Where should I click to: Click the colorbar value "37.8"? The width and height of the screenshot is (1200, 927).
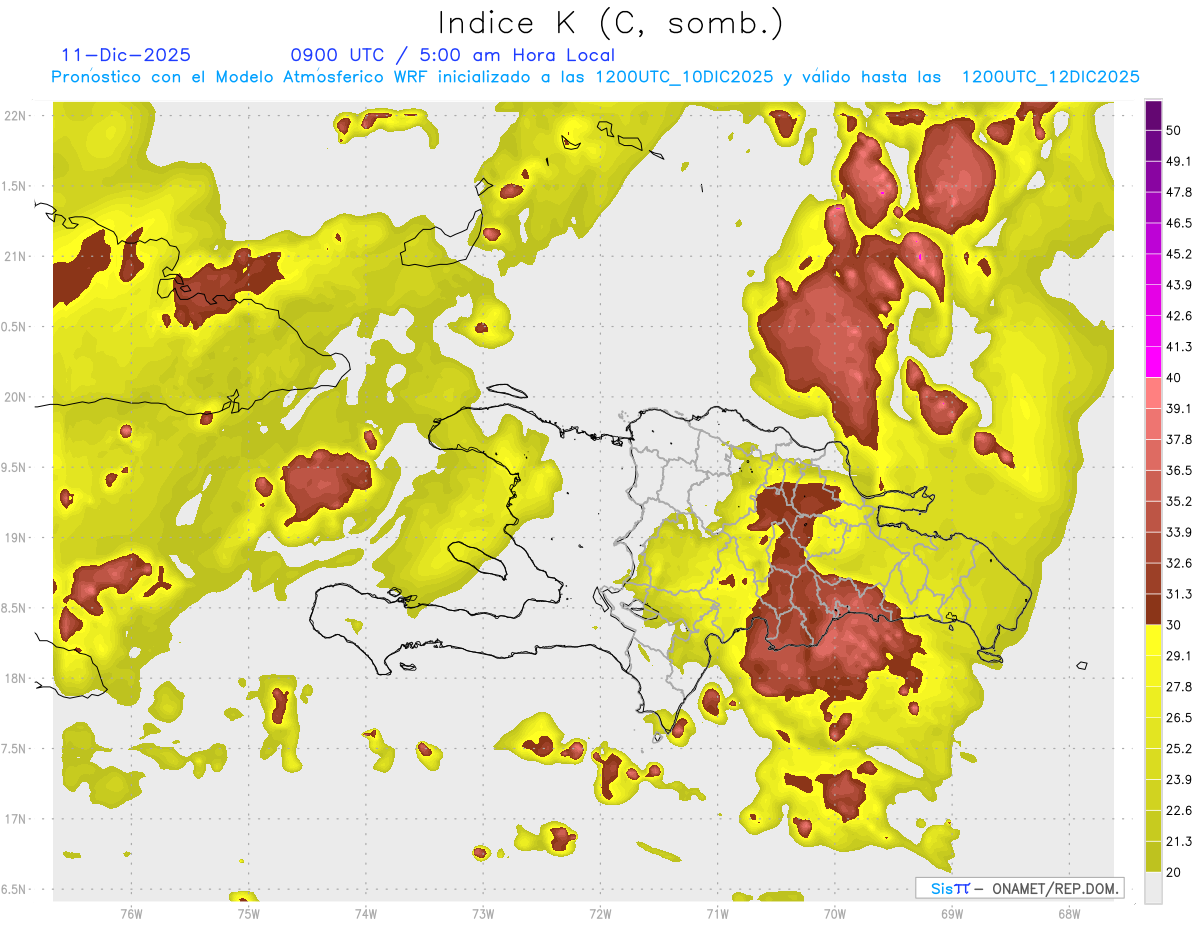1179,439
